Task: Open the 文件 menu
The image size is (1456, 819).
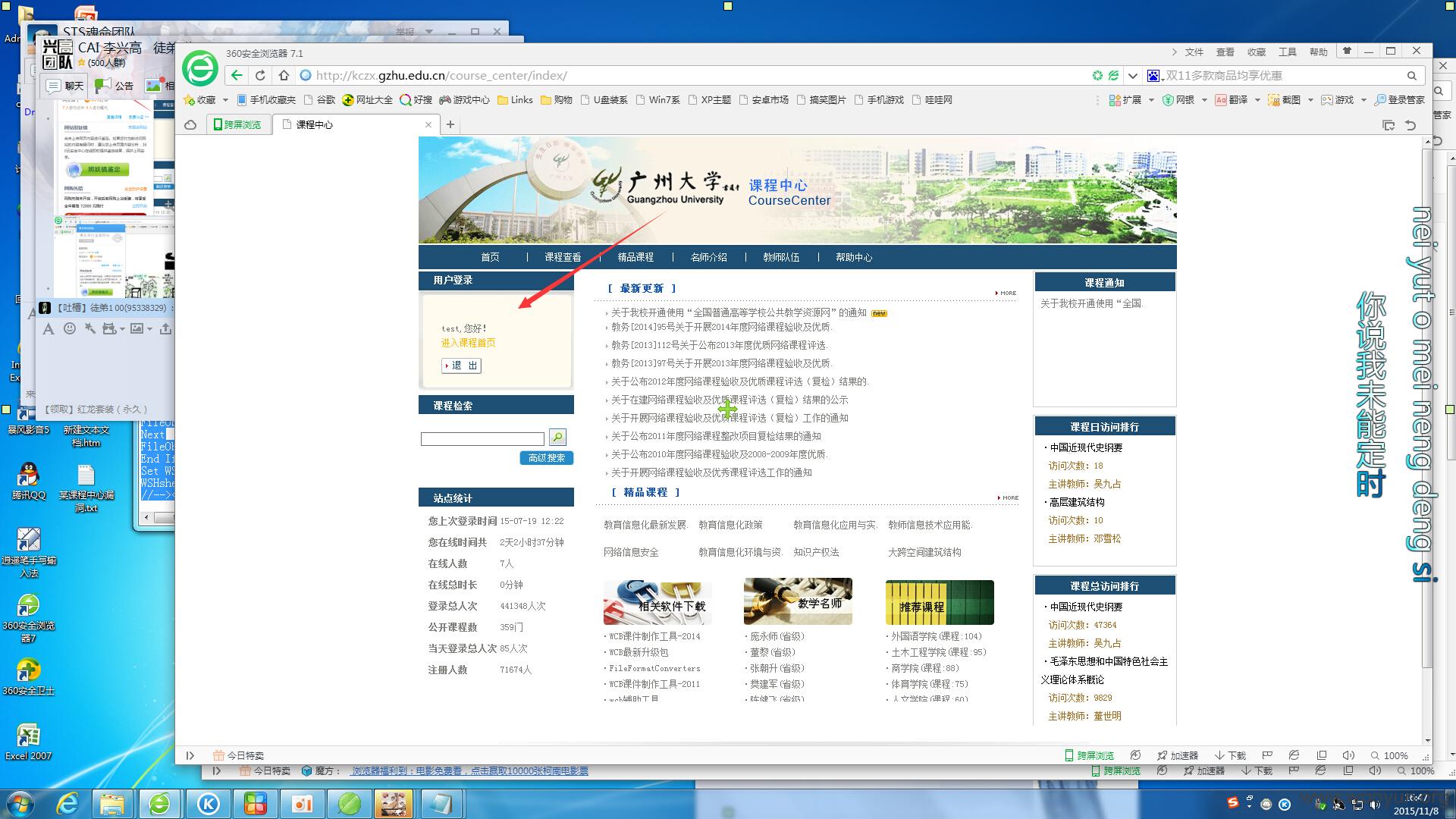Action: click(x=1194, y=52)
